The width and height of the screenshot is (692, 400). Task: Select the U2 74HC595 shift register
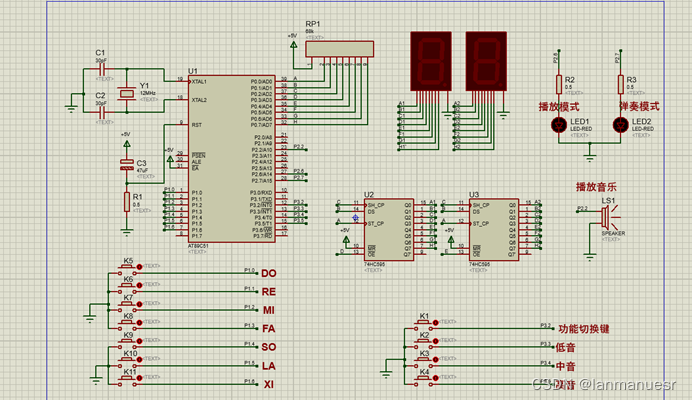coord(389,230)
